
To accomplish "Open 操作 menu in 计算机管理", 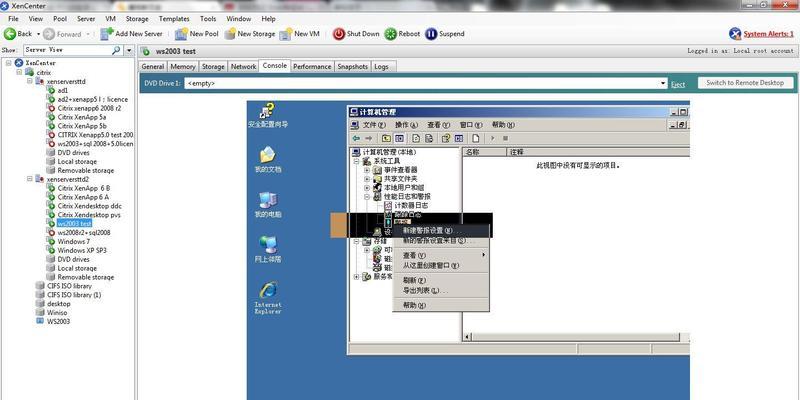I will pos(406,125).
